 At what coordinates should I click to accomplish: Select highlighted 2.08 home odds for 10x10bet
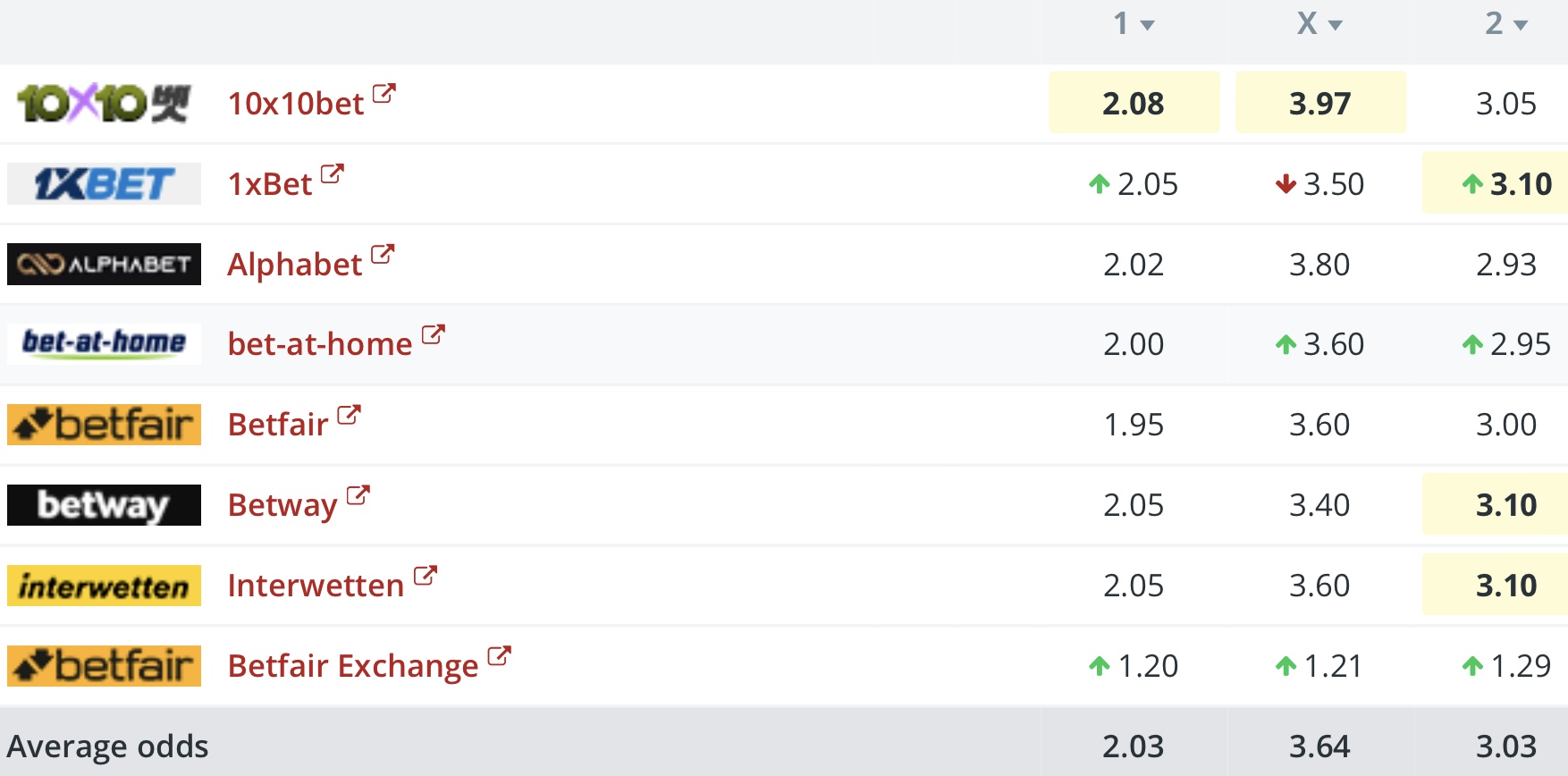(x=1134, y=104)
